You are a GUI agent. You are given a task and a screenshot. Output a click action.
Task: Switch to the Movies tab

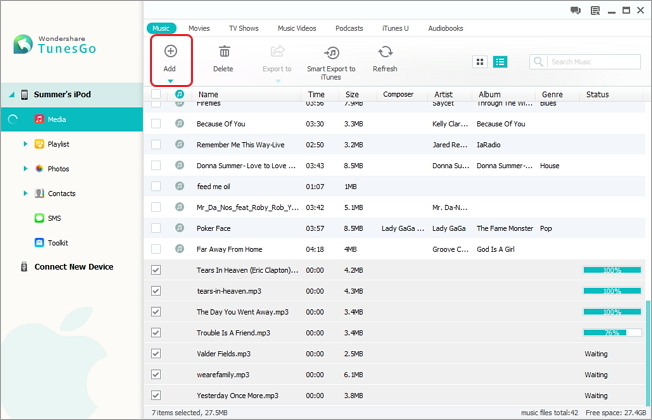tap(199, 28)
